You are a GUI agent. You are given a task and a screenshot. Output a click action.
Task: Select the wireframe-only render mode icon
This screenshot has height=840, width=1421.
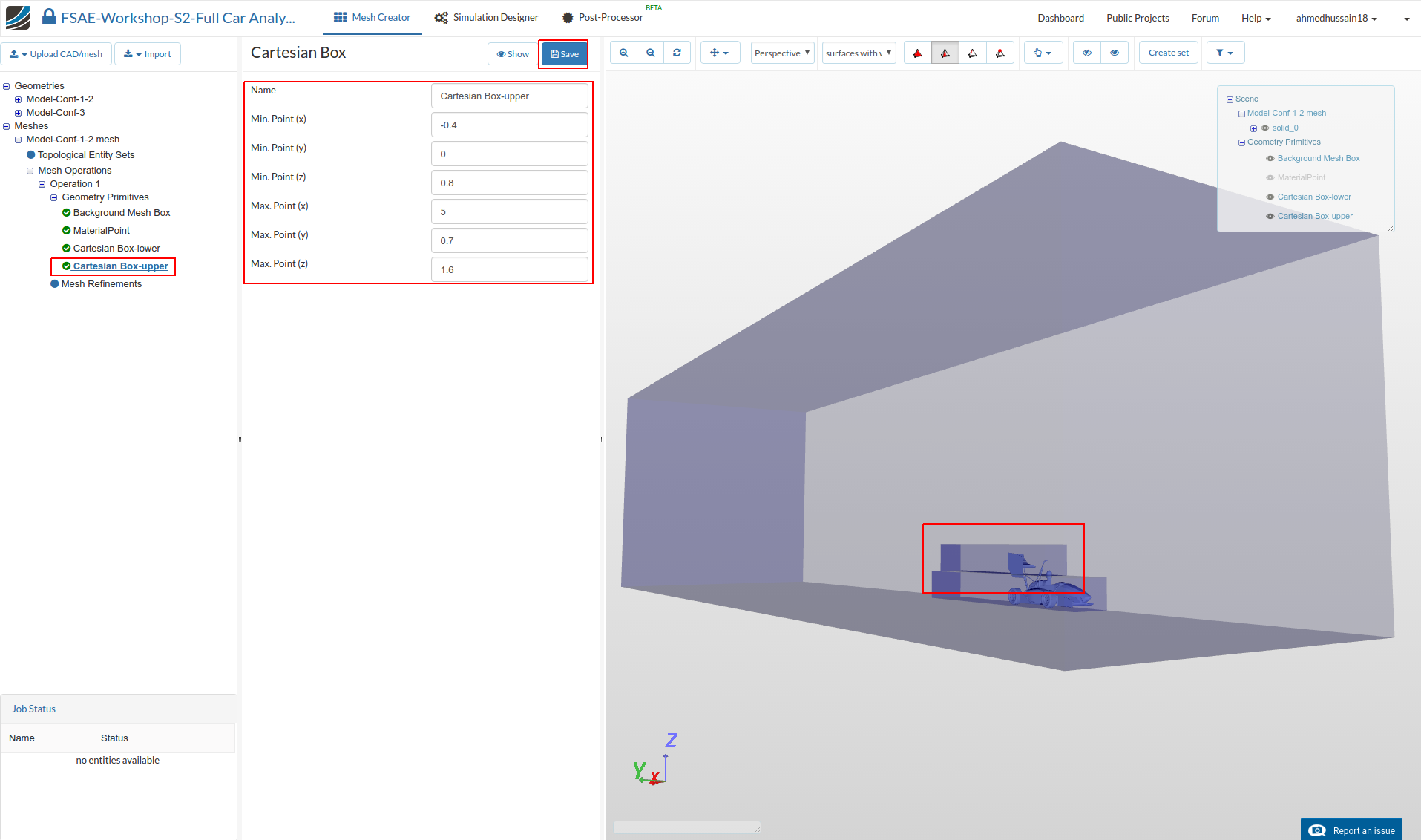click(x=972, y=53)
